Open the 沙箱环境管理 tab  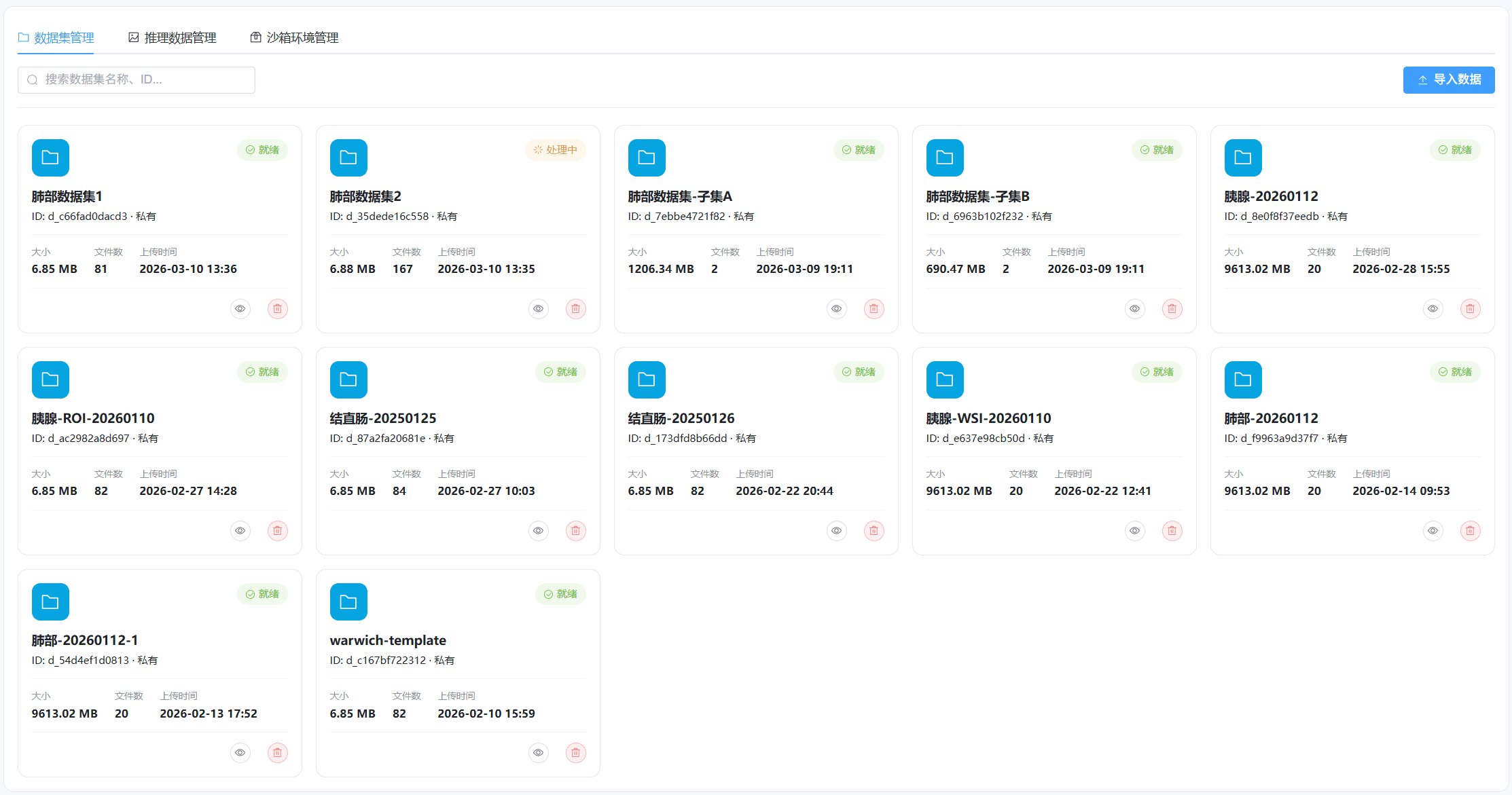301,37
